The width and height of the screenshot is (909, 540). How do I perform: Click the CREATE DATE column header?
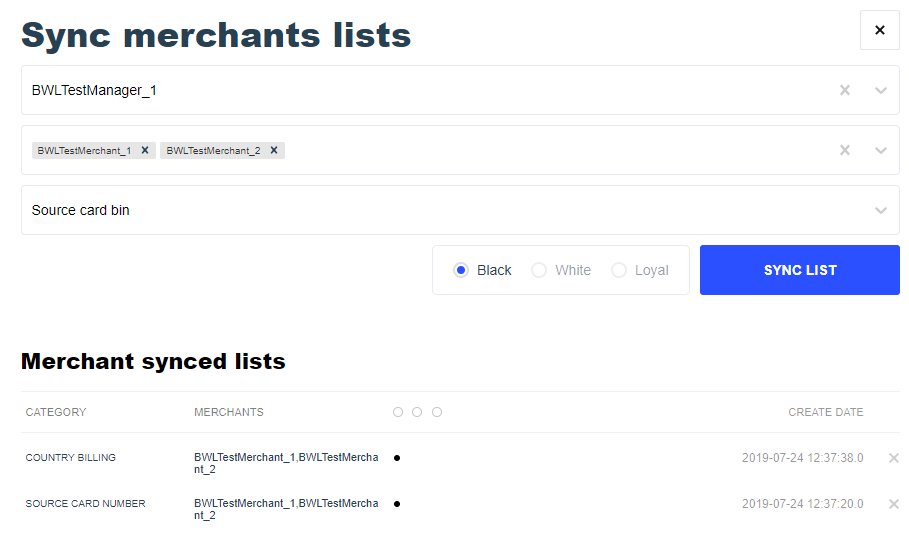(x=825, y=412)
